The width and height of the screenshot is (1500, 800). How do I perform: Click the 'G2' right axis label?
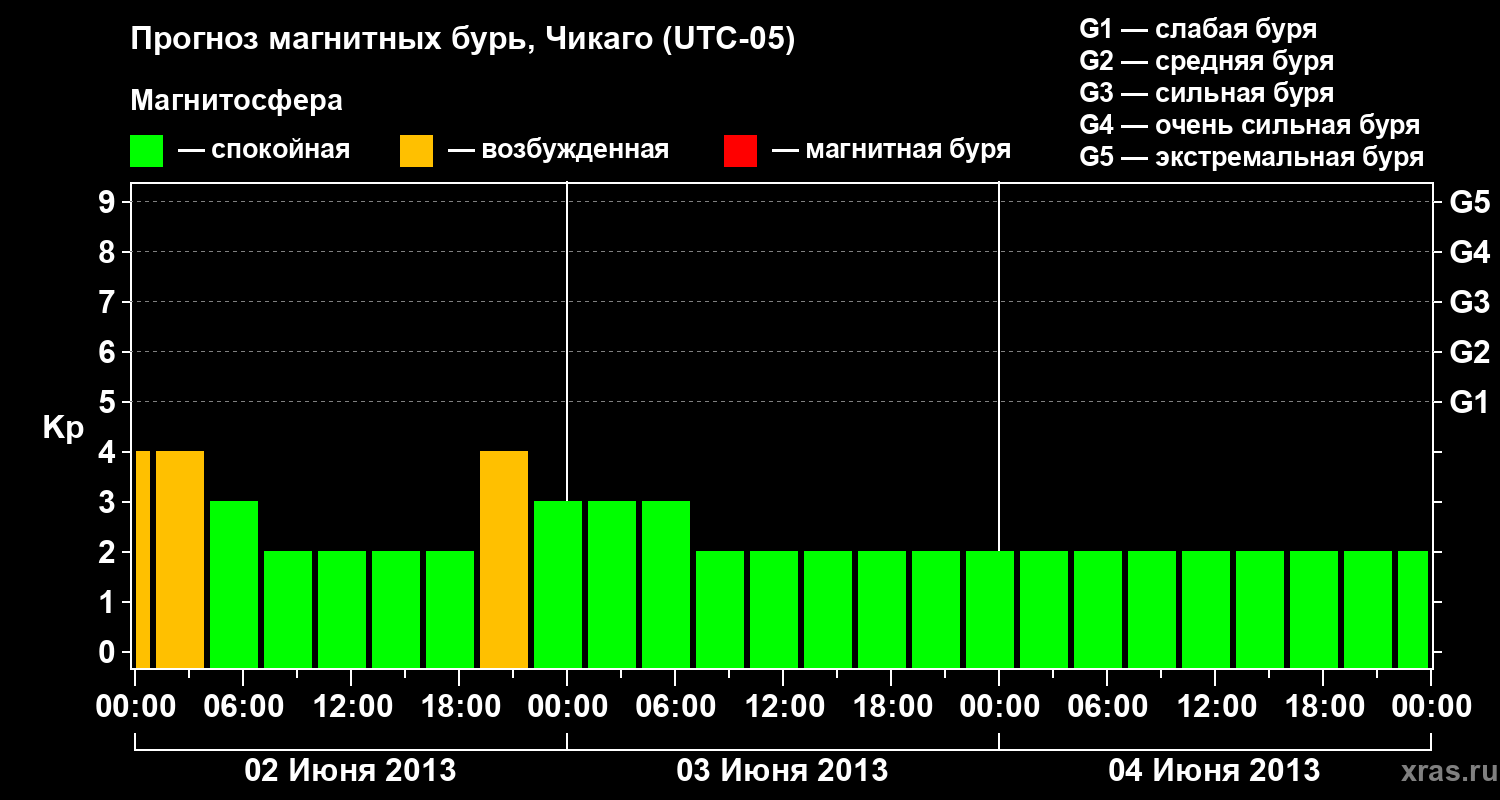(1469, 352)
